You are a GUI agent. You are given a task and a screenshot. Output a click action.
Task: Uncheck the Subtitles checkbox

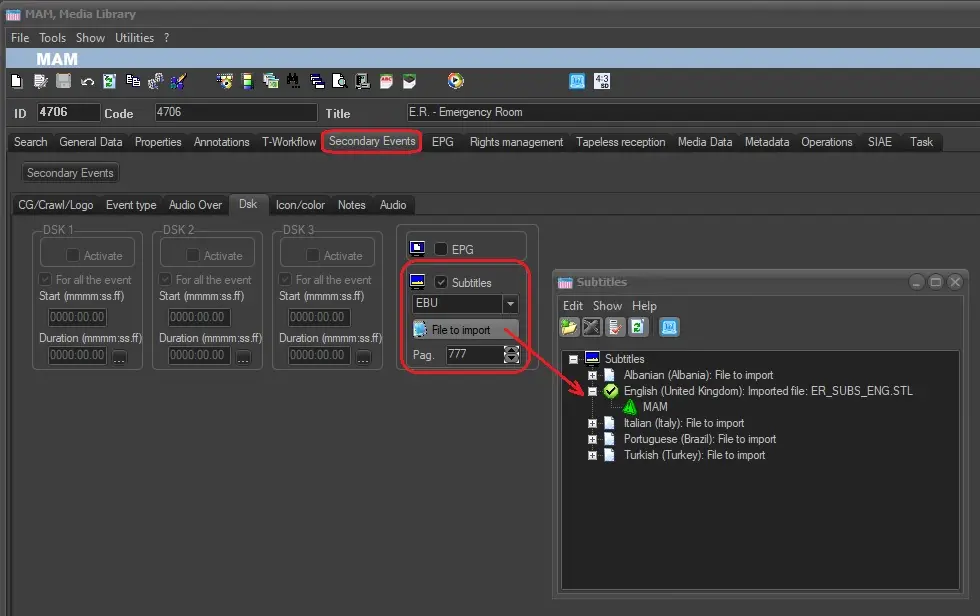click(x=441, y=283)
